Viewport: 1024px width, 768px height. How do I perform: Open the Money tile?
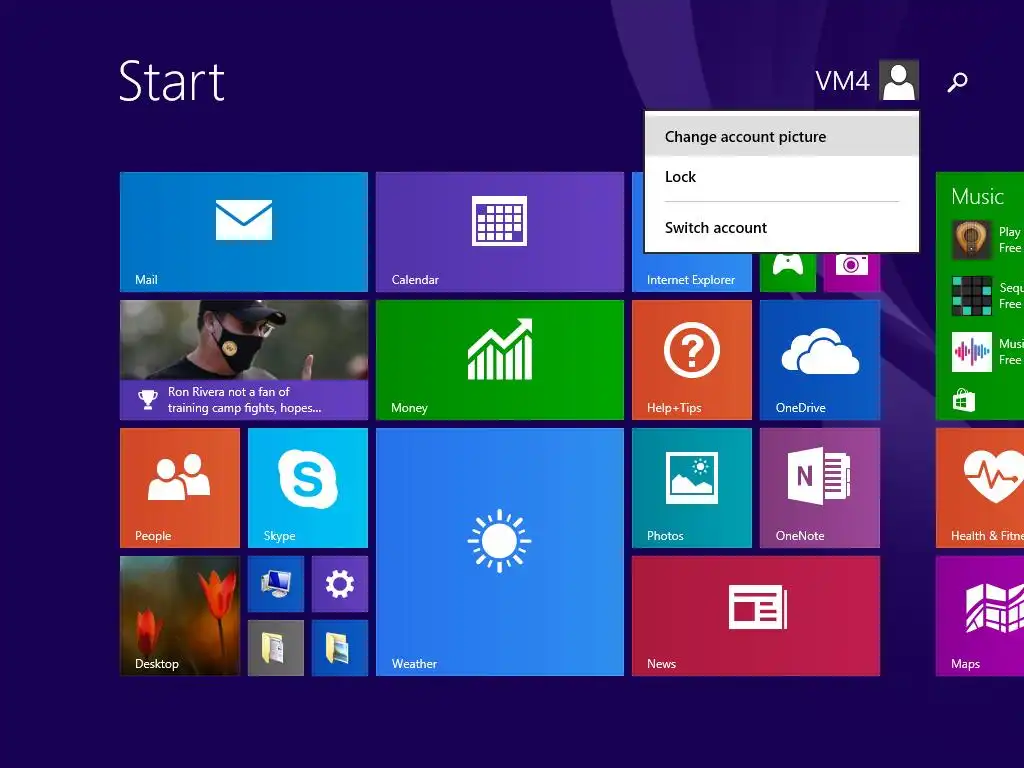500,360
